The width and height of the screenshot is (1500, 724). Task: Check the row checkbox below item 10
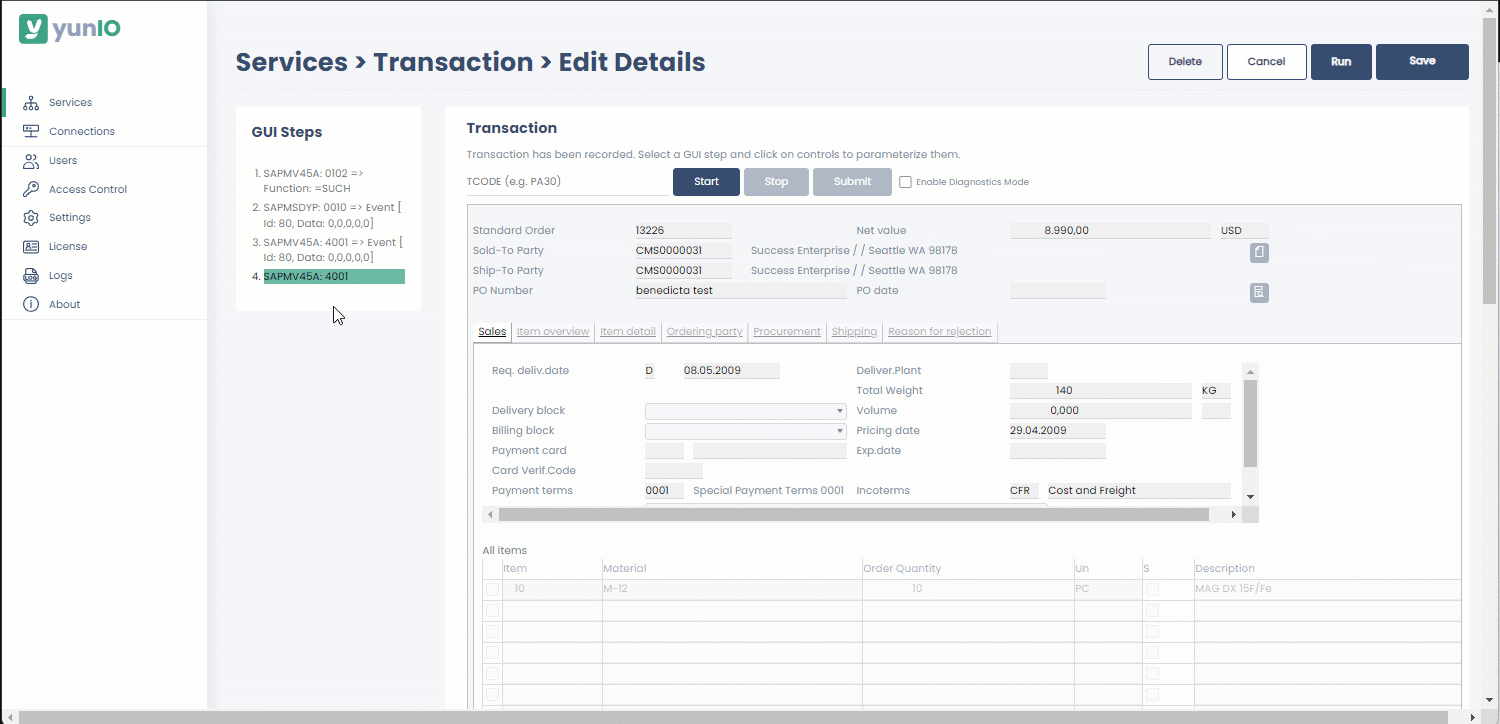point(492,611)
